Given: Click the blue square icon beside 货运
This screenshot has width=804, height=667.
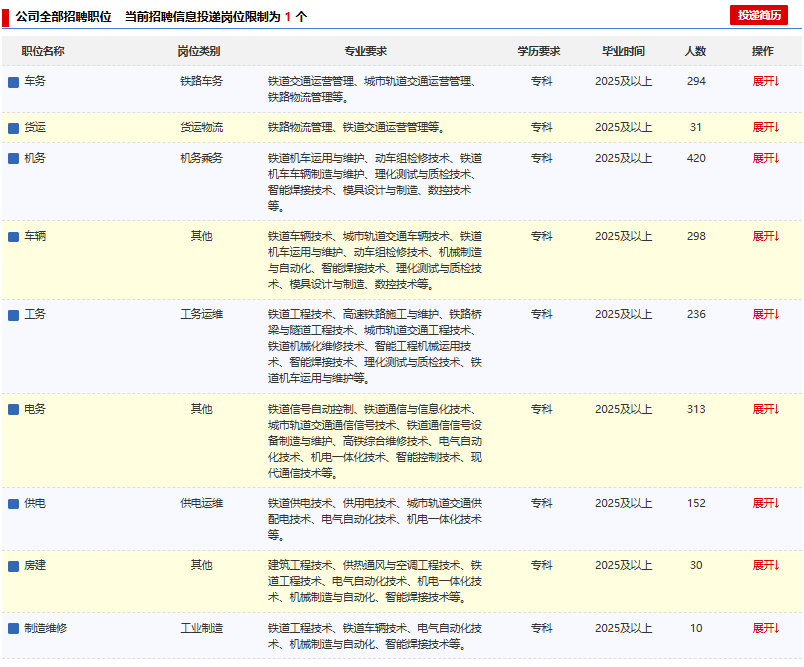Looking at the screenshot, I should point(13,128).
